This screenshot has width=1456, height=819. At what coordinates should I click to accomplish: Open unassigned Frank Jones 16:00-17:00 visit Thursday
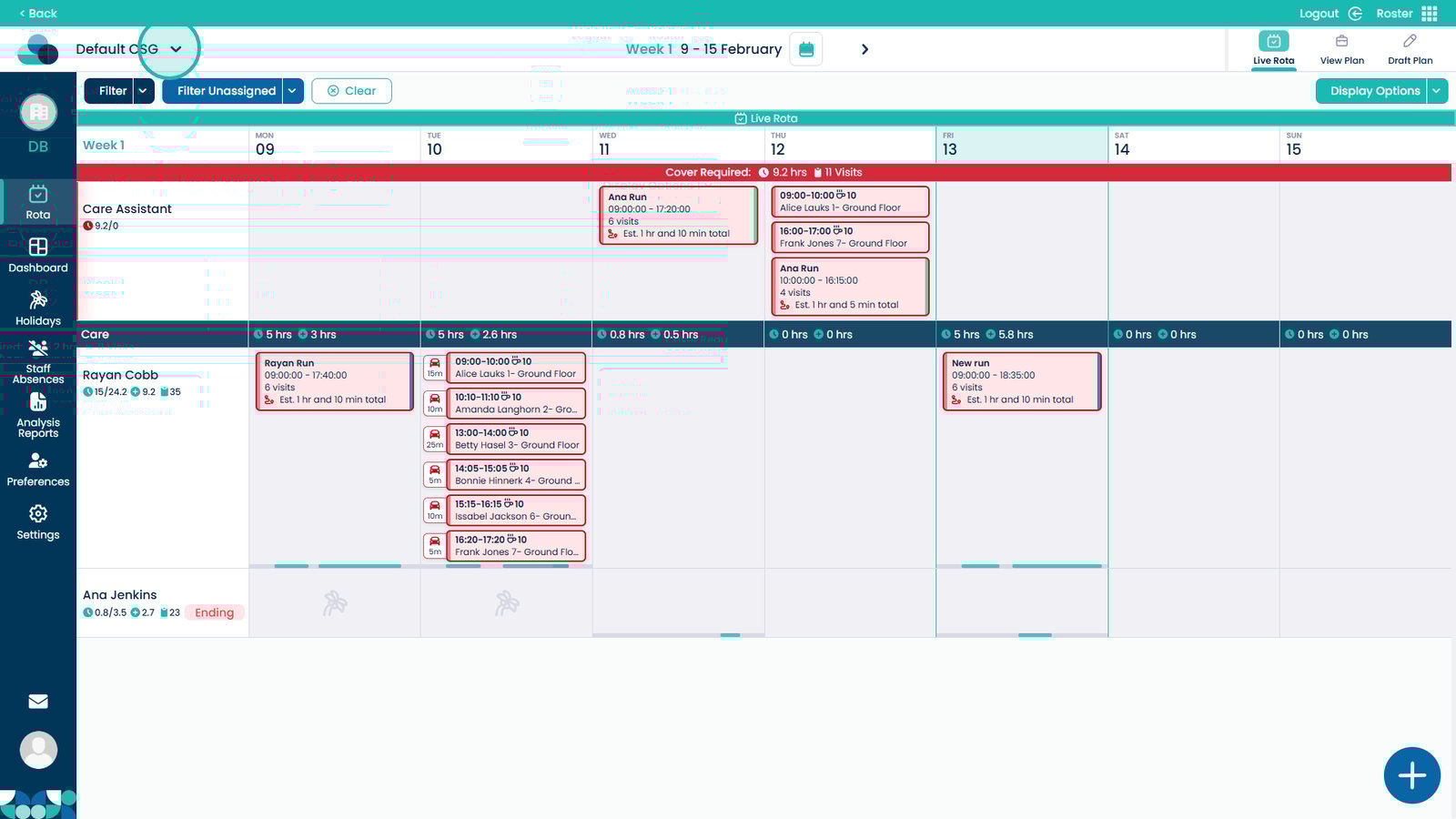[x=850, y=238]
